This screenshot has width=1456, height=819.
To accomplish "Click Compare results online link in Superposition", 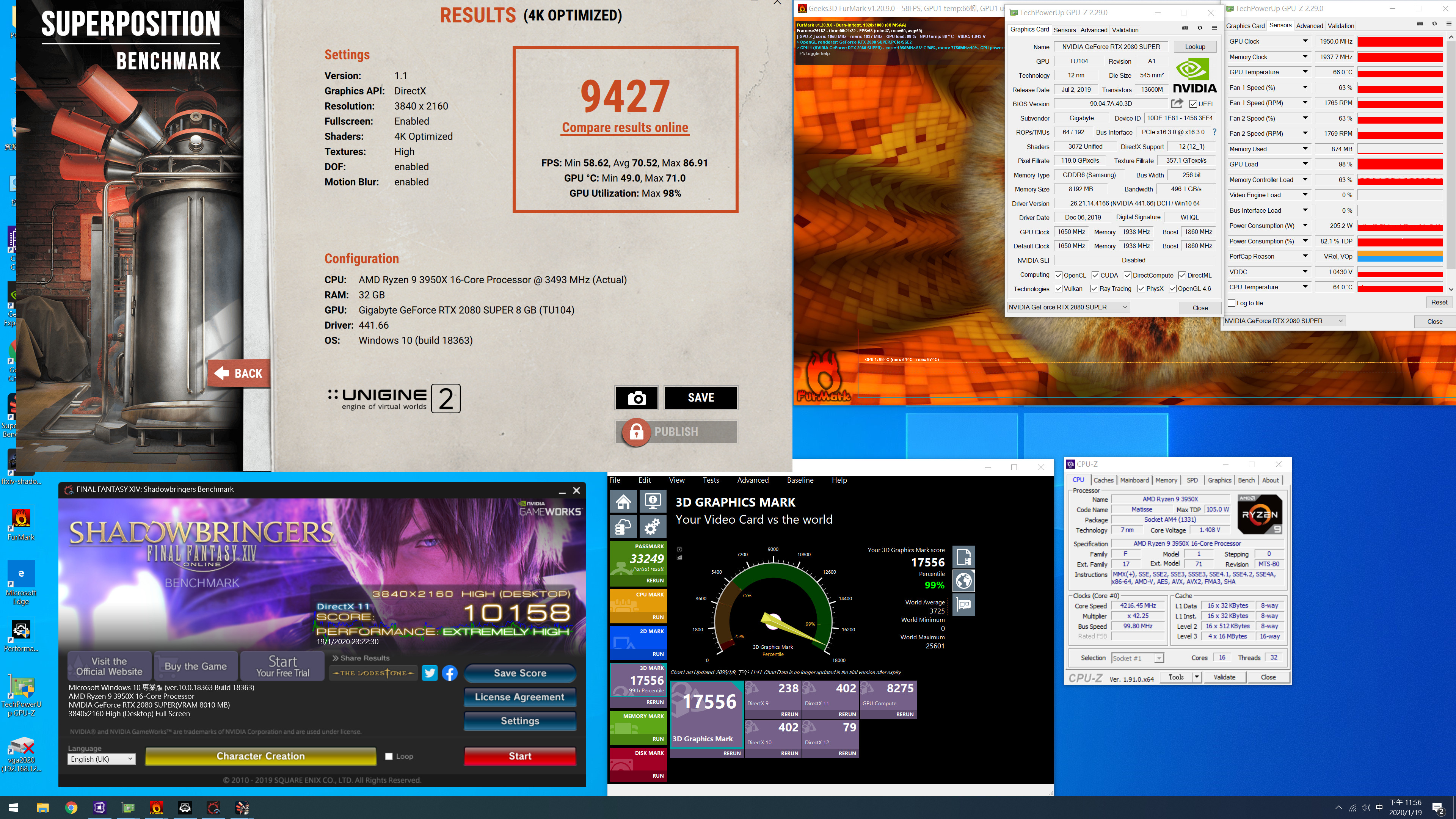I will [624, 128].
